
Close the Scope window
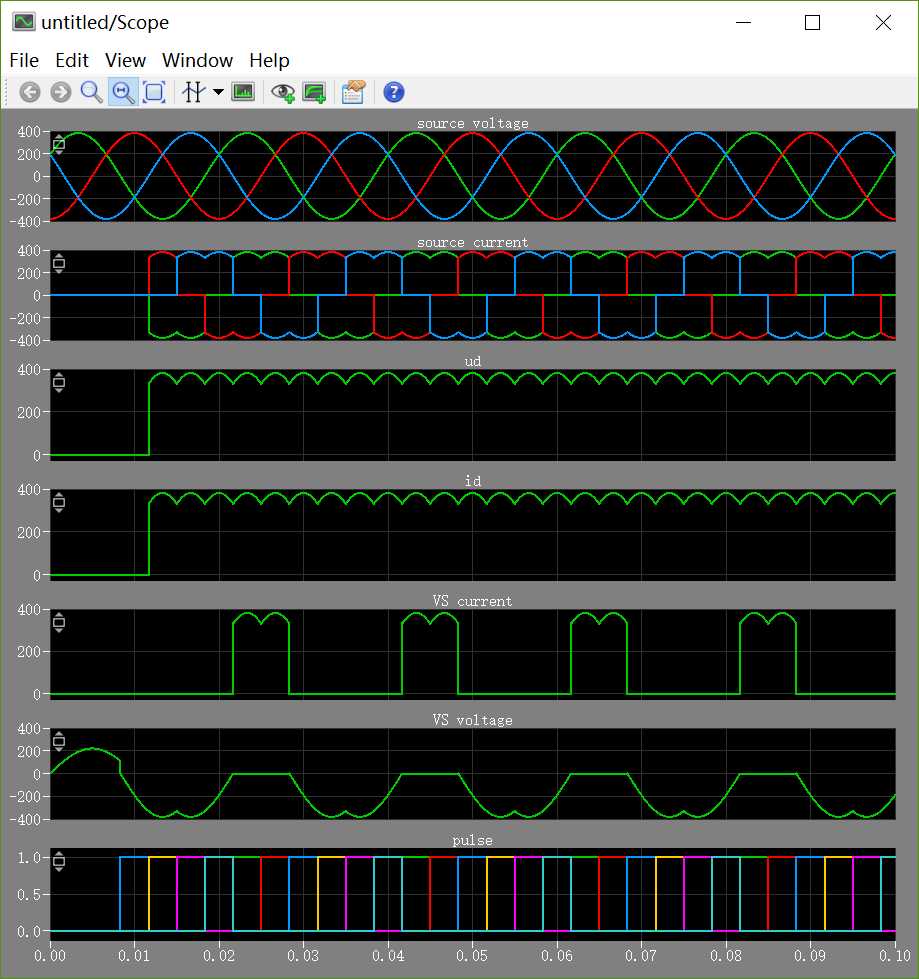coord(883,22)
